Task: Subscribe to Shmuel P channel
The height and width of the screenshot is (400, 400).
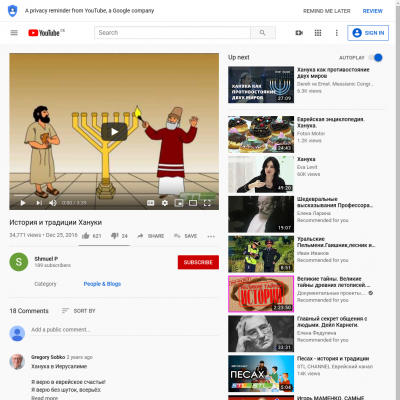Action: coord(198,262)
